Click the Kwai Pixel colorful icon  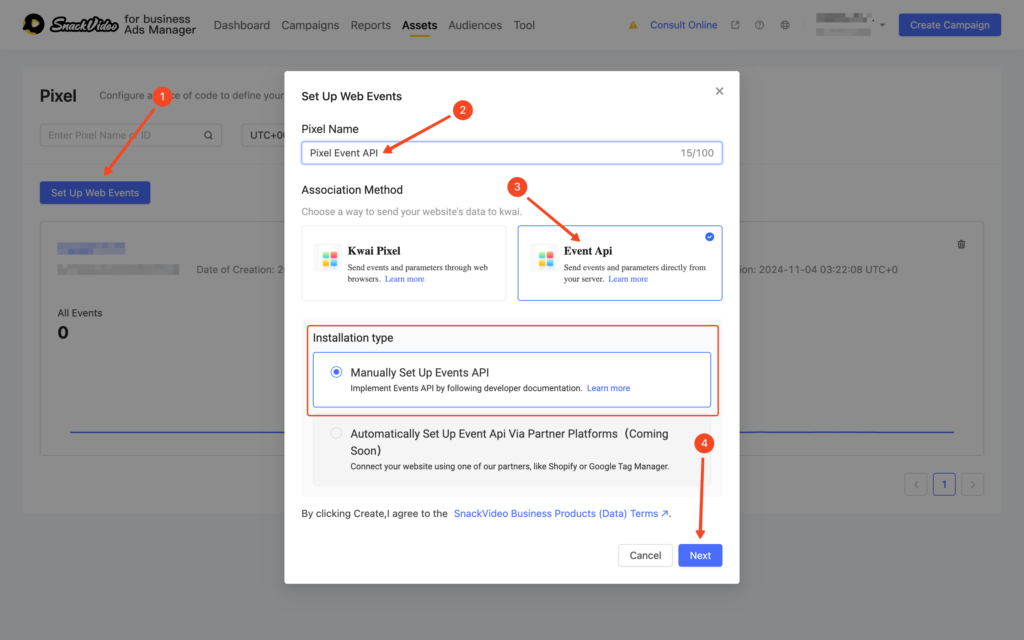(330, 259)
